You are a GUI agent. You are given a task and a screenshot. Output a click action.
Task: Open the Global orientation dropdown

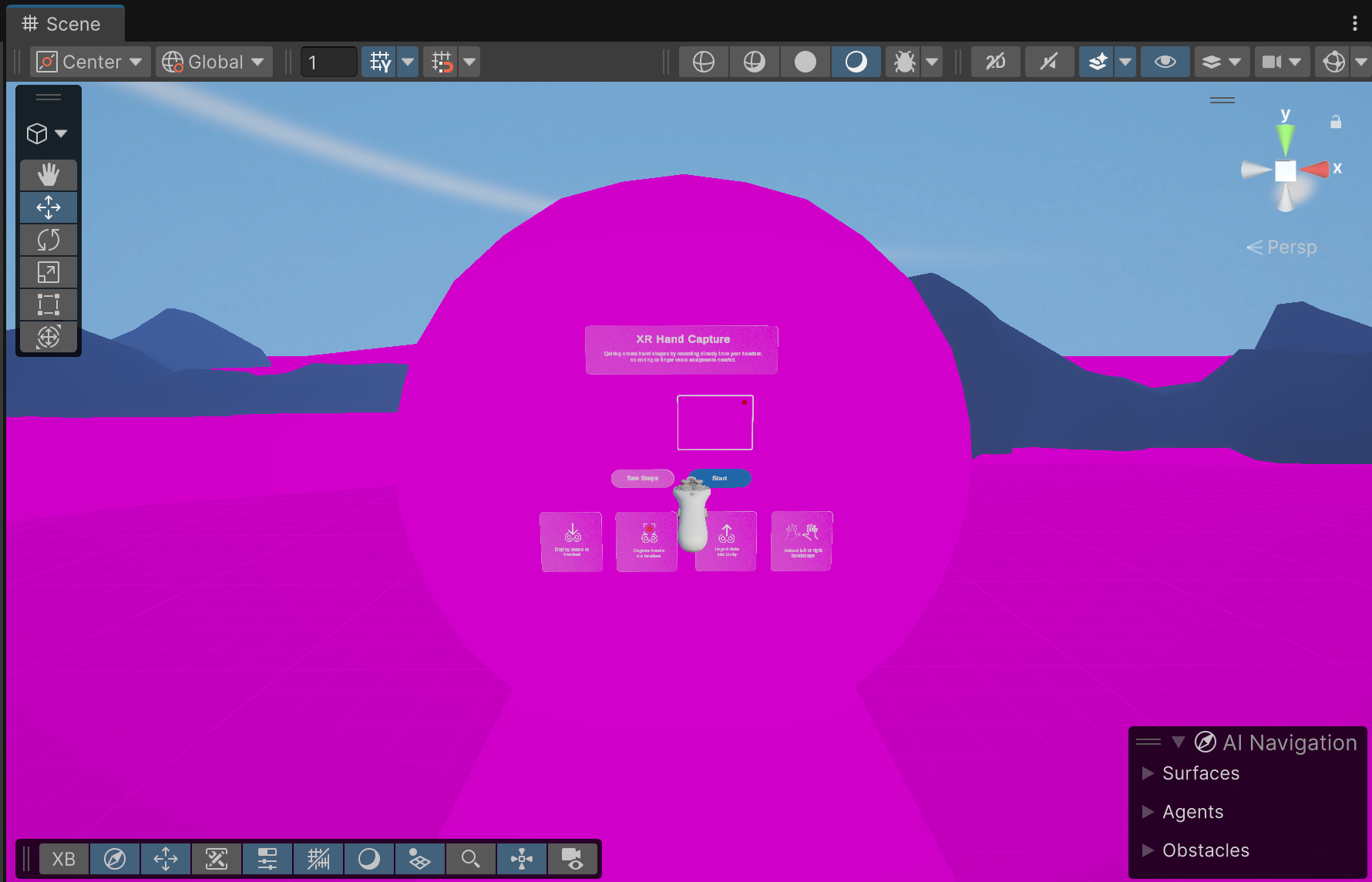coord(214,62)
